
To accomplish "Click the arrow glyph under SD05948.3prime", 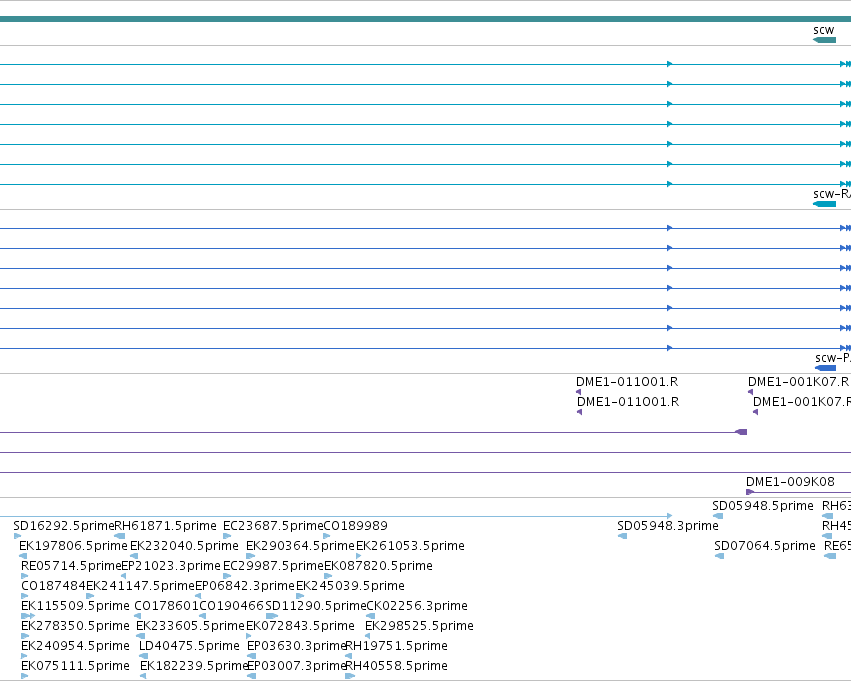I will pyautogui.click(x=623, y=536).
